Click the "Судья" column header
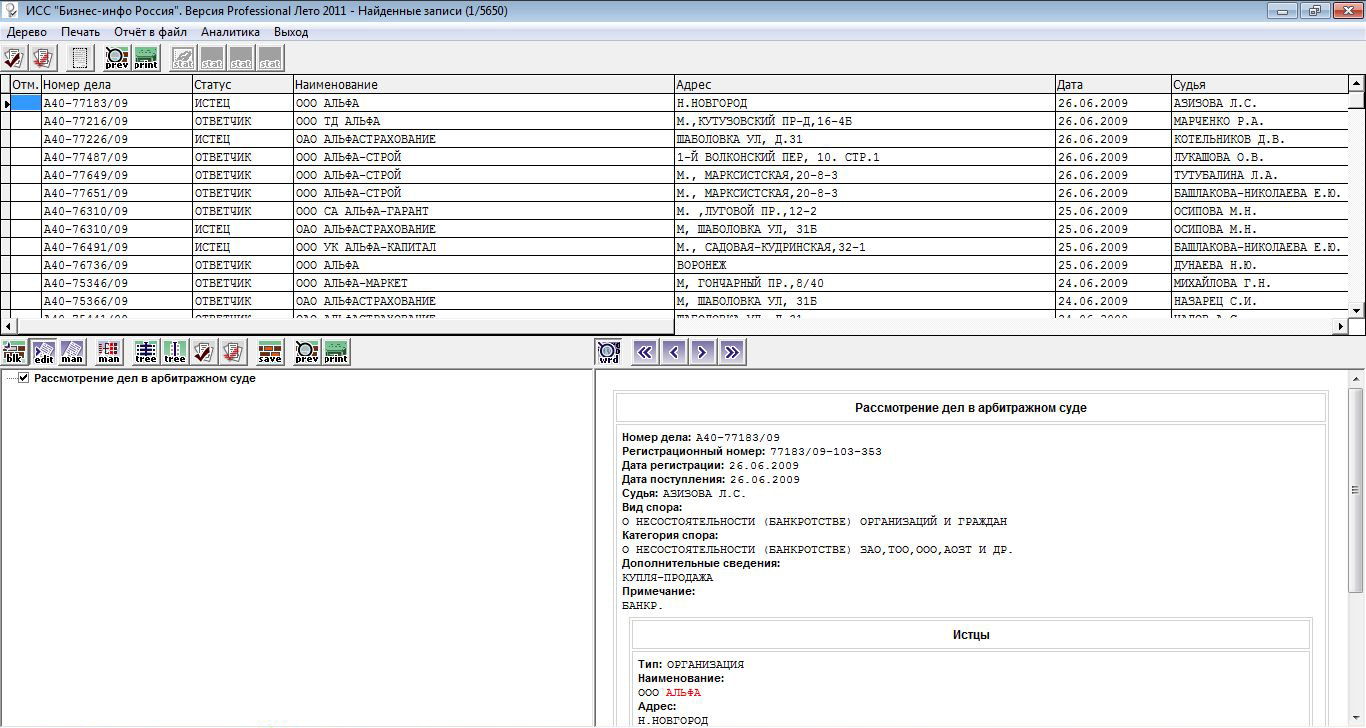The height and width of the screenshot is (728, 1366). click(x=1260, y=85)
